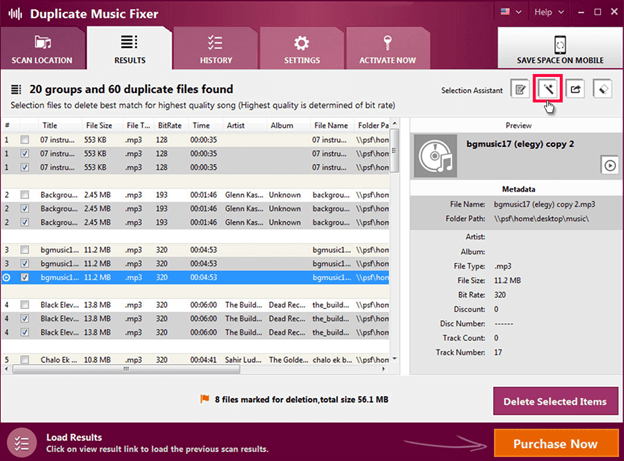This screenshot has height=461, width=624.
Task: Click the selected row radio indicator
Action: pyautogui.click(x=7, y=277)
